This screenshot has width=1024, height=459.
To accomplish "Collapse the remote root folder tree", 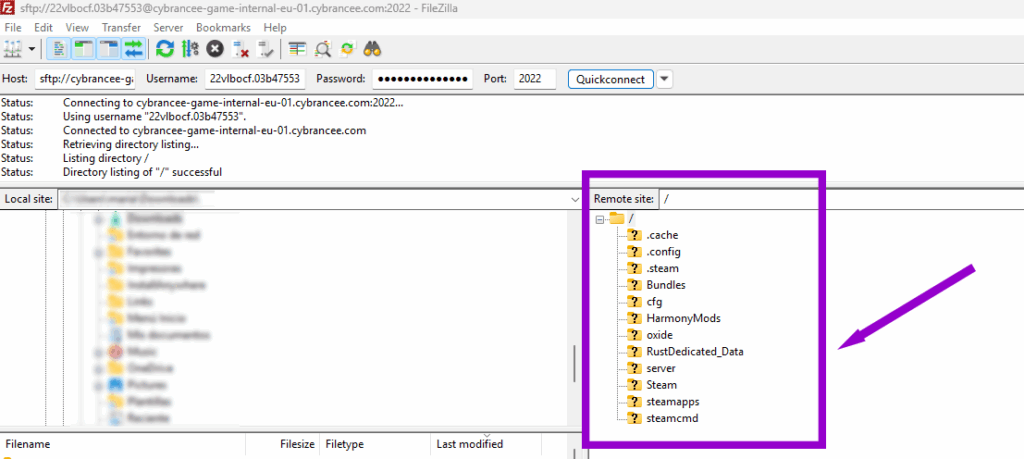I will tap(600, 219).
